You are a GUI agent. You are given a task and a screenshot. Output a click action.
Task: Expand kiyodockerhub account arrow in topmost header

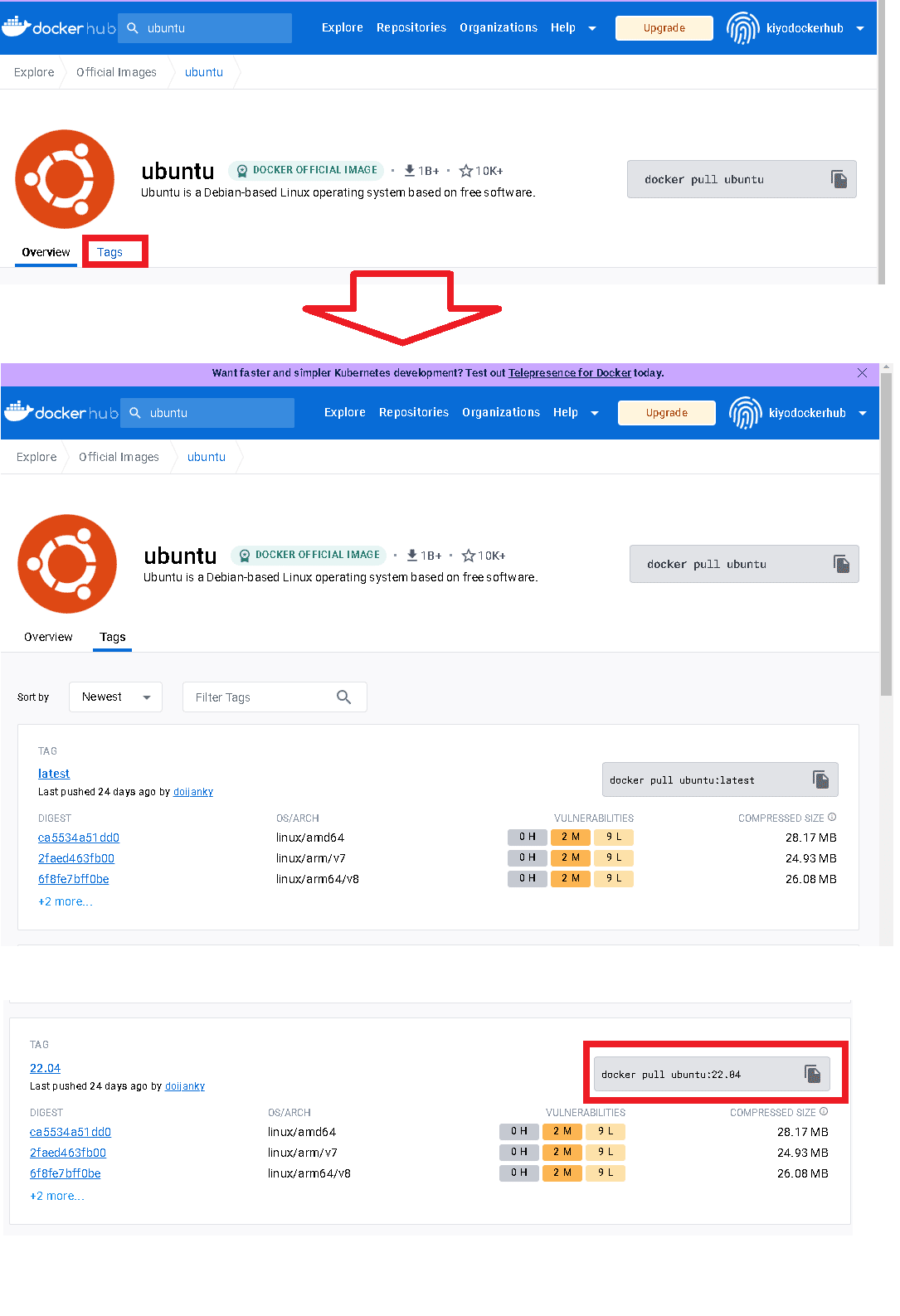click(860, 28)
